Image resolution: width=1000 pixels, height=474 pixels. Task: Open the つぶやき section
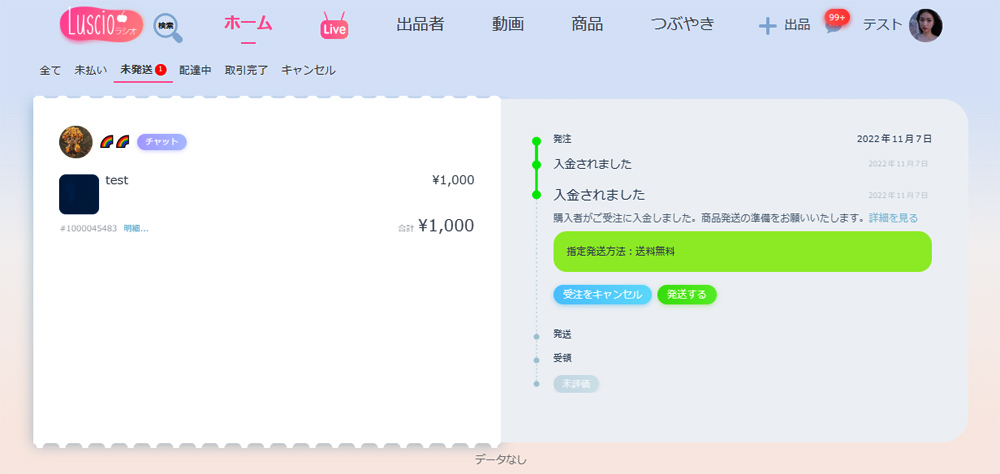click(682, 25)
